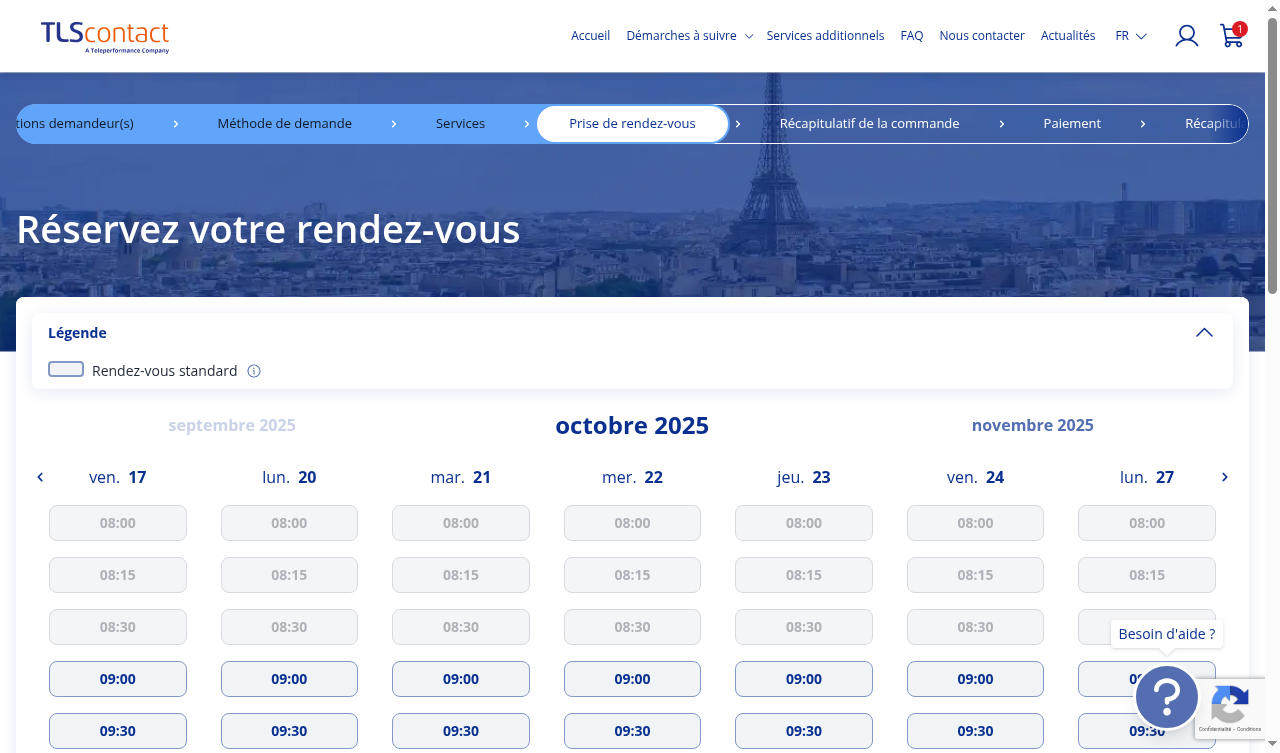
Task: Open Services additionnels menu item
Action: coord(825,36)
